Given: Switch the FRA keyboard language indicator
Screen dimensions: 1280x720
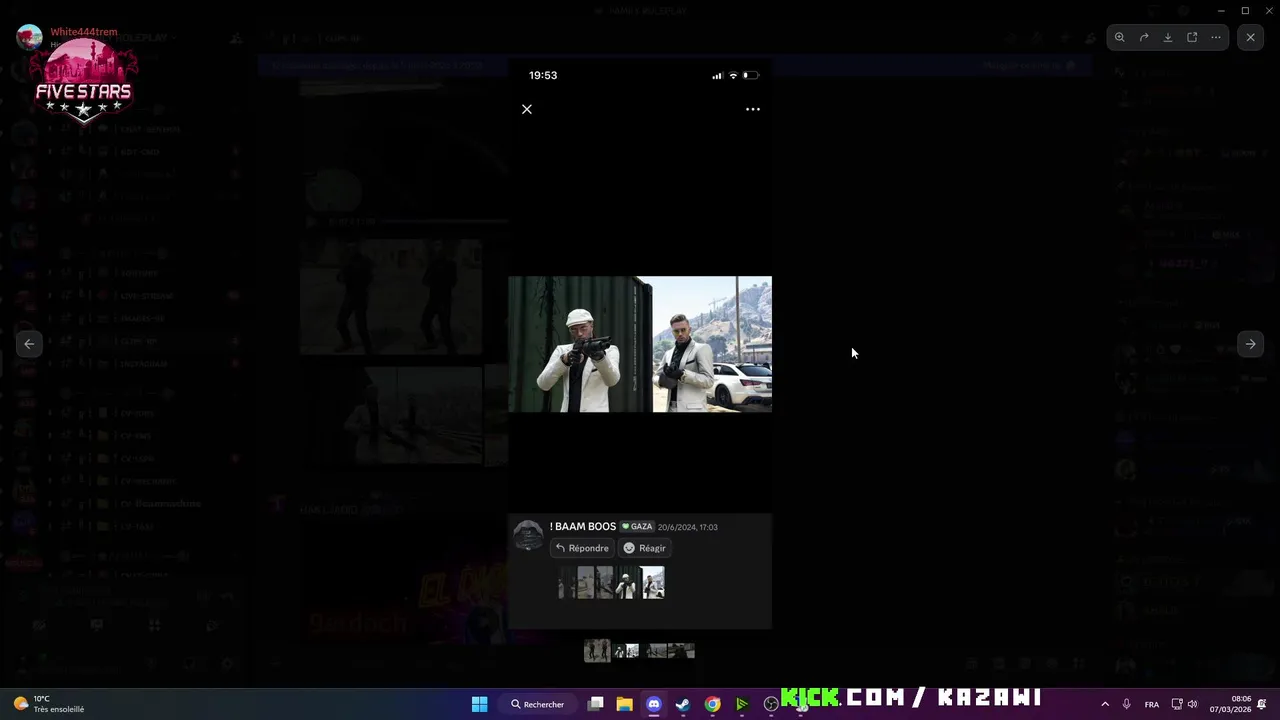Looking at the screenshot, I should point(1152,704).
